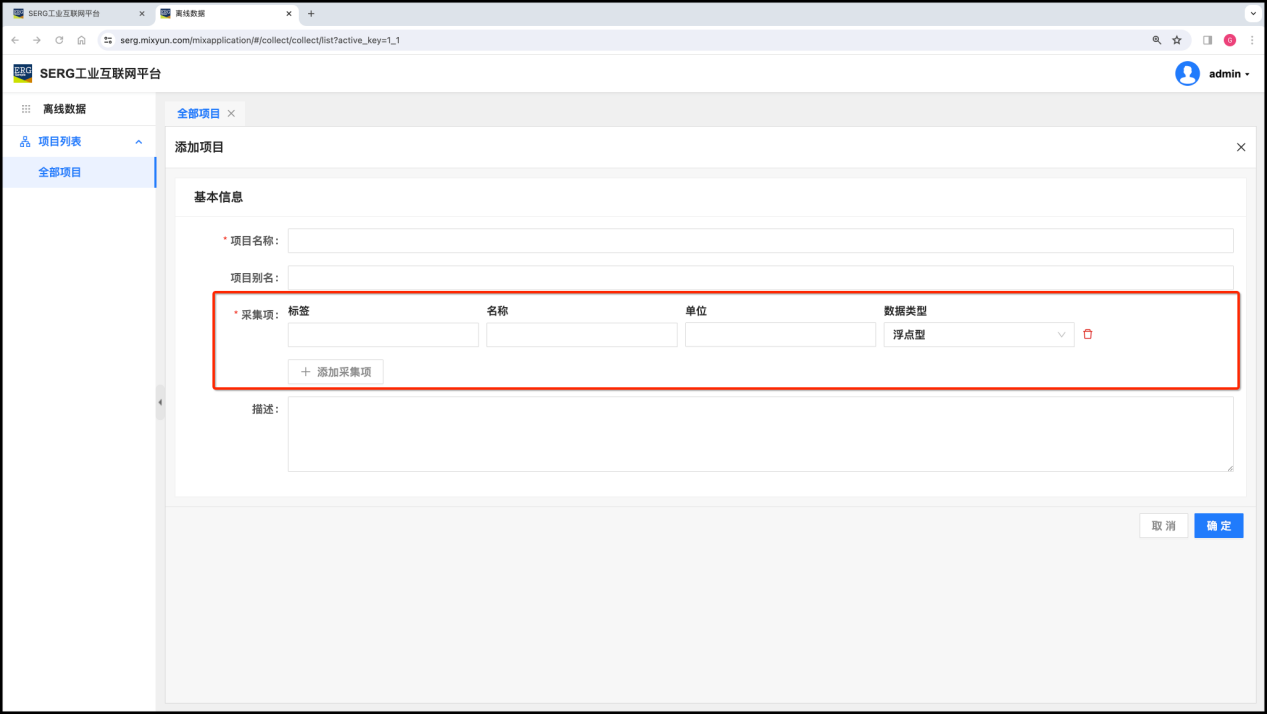Click the 描述 text area
Viewport: 1267px width, 714px height.
[760, 434]
